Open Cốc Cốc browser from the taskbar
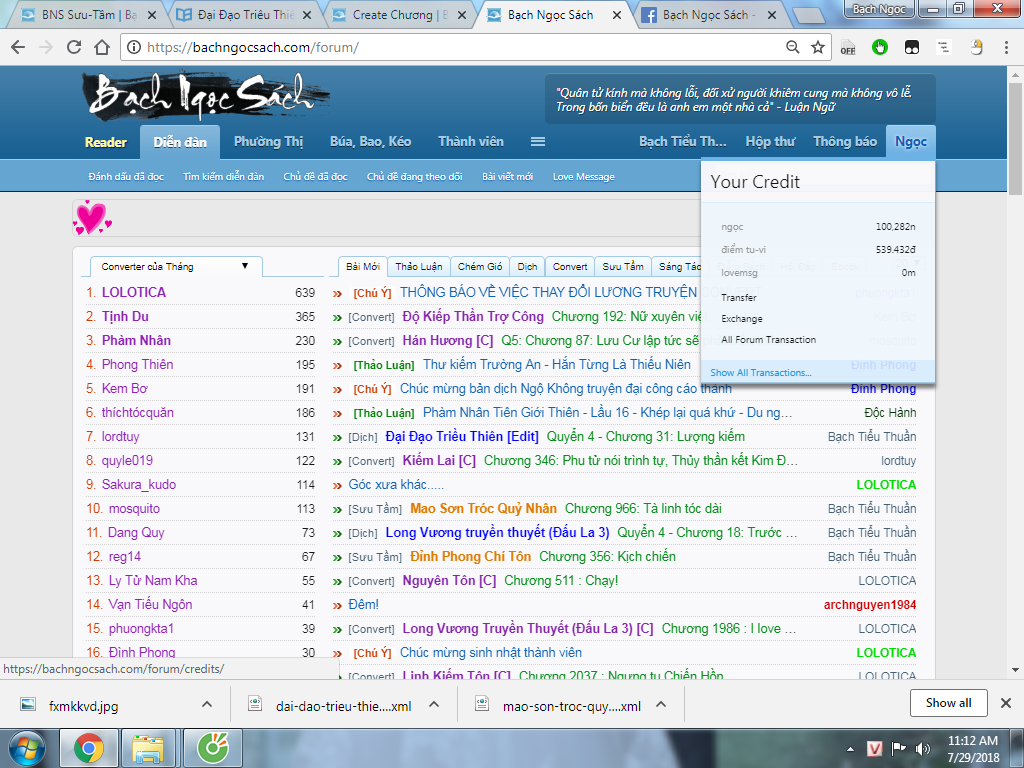The image size is (1024, 768). [212, 747]
